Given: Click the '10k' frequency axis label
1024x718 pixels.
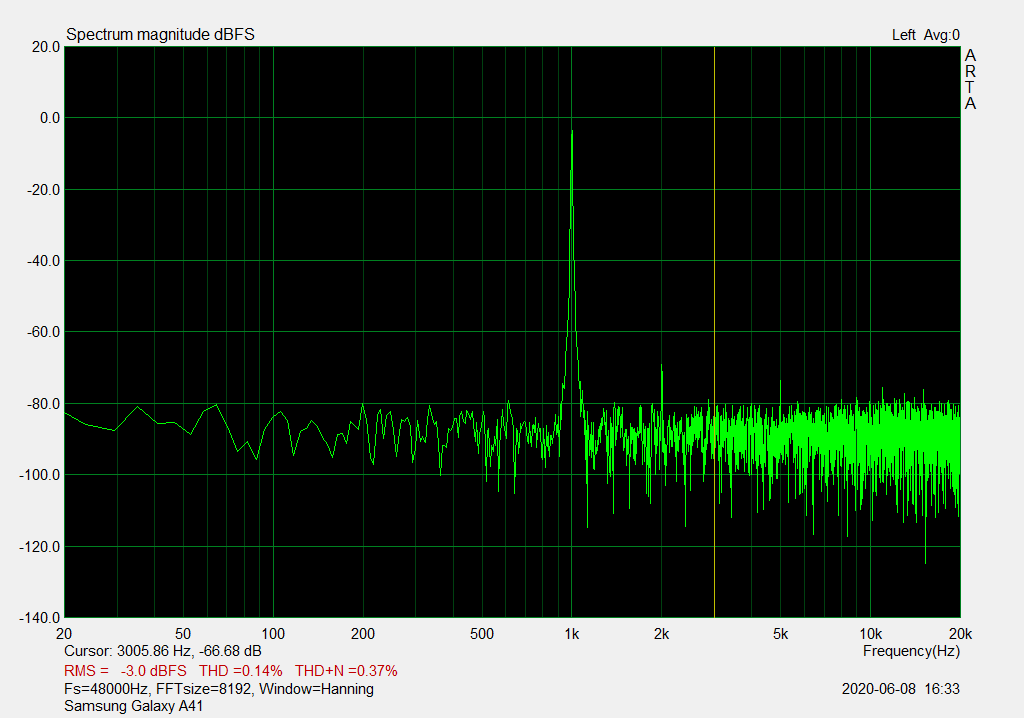Looking at the screenshot, I should 871,634.
